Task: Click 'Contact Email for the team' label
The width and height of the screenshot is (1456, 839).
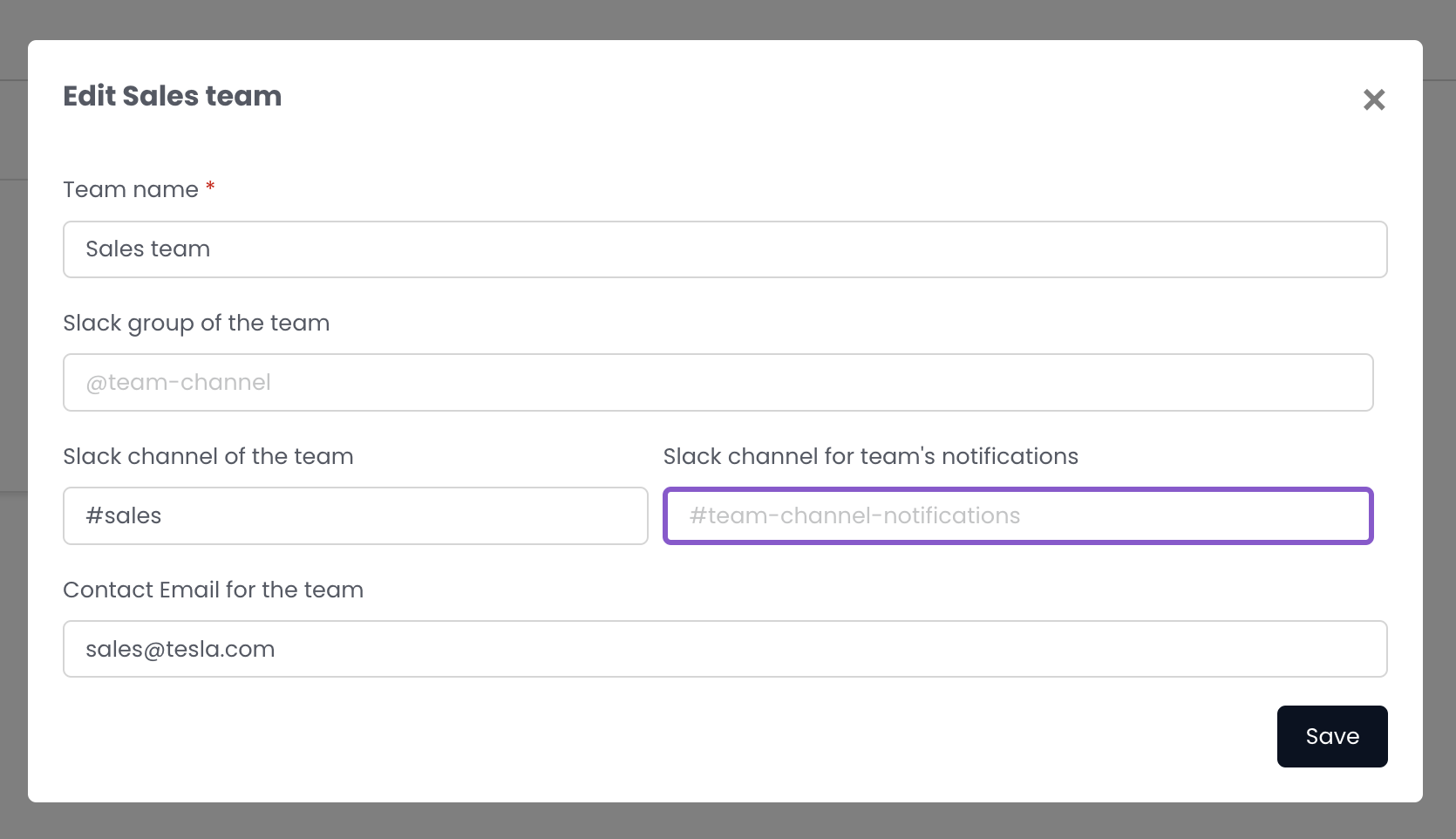Action: [213, 590]
